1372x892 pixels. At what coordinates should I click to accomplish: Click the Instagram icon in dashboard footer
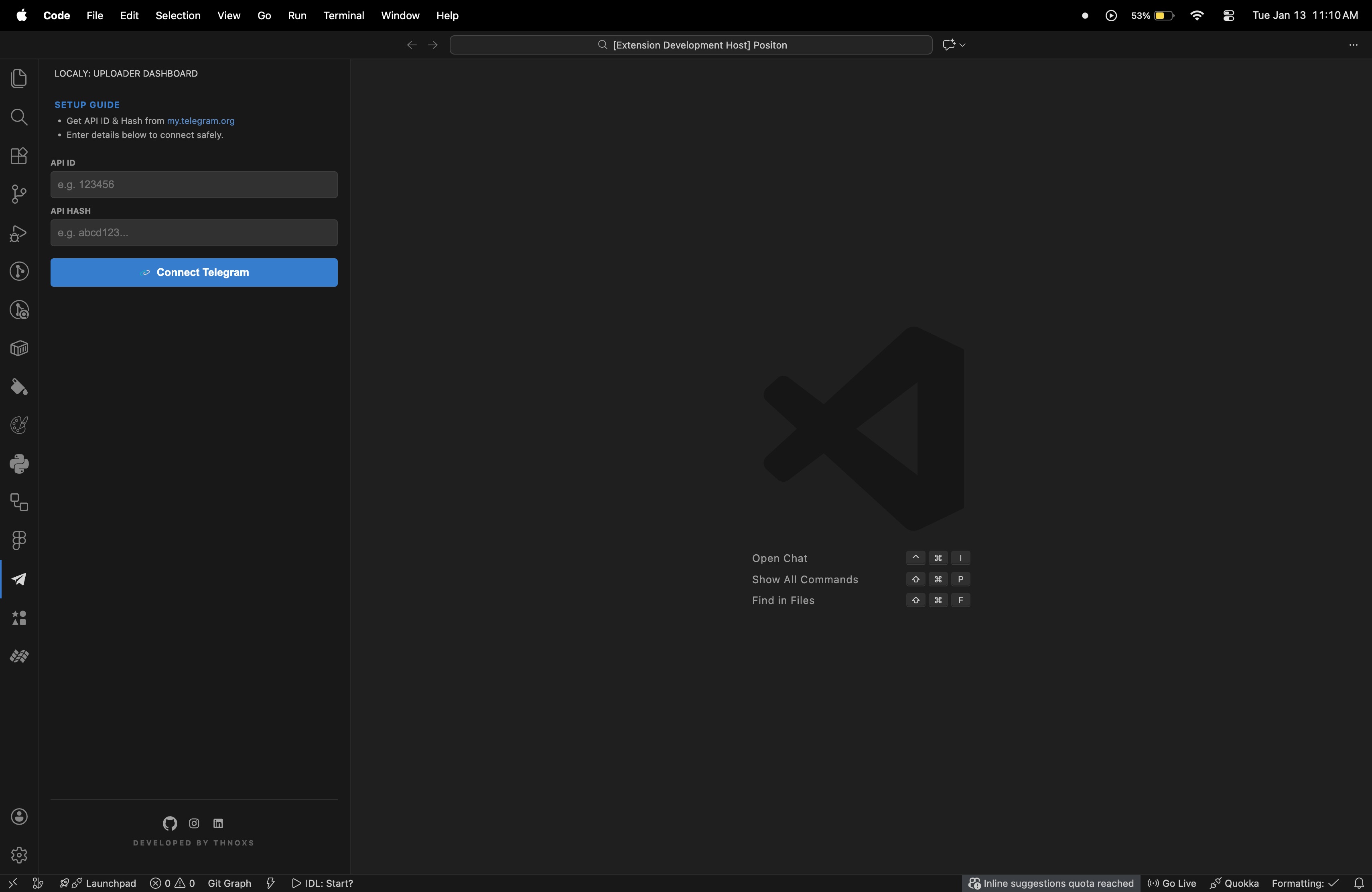tap(193, 824)
